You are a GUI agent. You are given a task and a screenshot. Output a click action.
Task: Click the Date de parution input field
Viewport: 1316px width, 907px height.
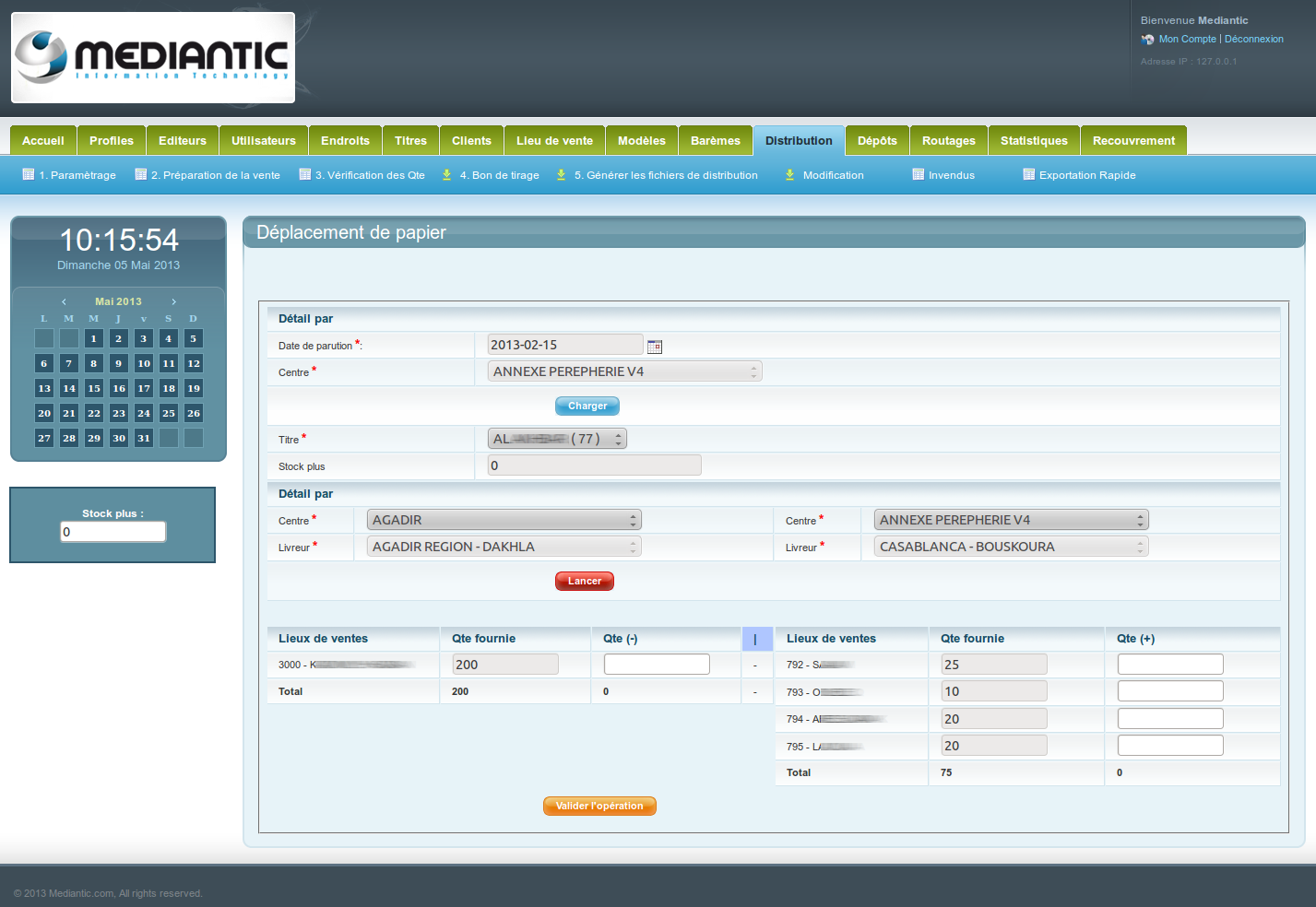point(565,345)
